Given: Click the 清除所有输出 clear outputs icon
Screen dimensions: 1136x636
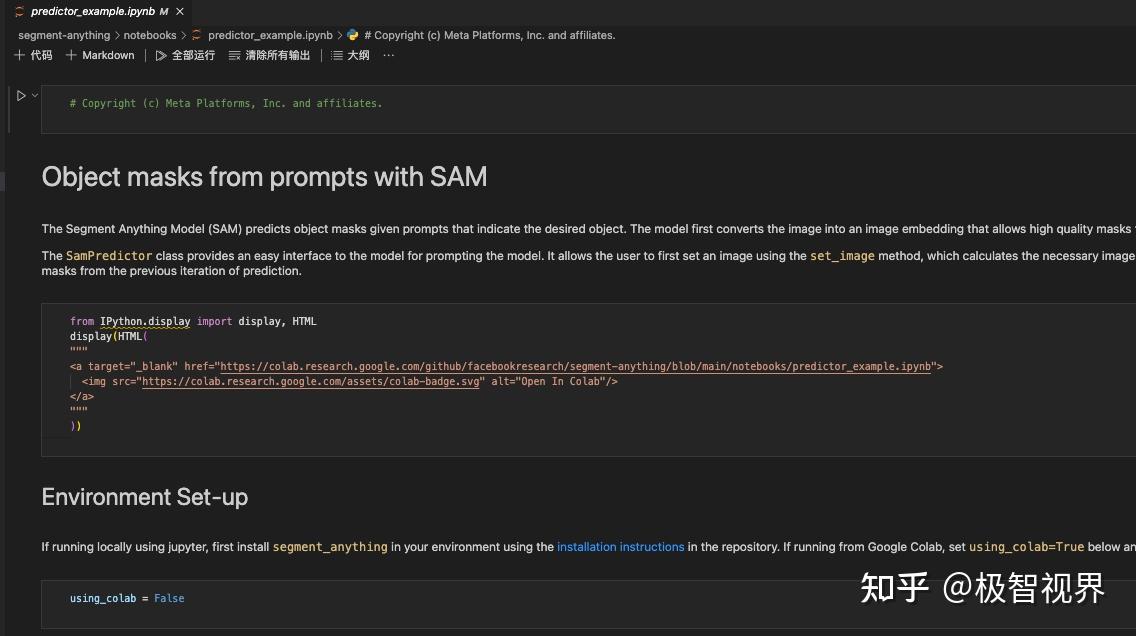Looking at the screenshot, I should pyautogui.click(x=232, y=55).
